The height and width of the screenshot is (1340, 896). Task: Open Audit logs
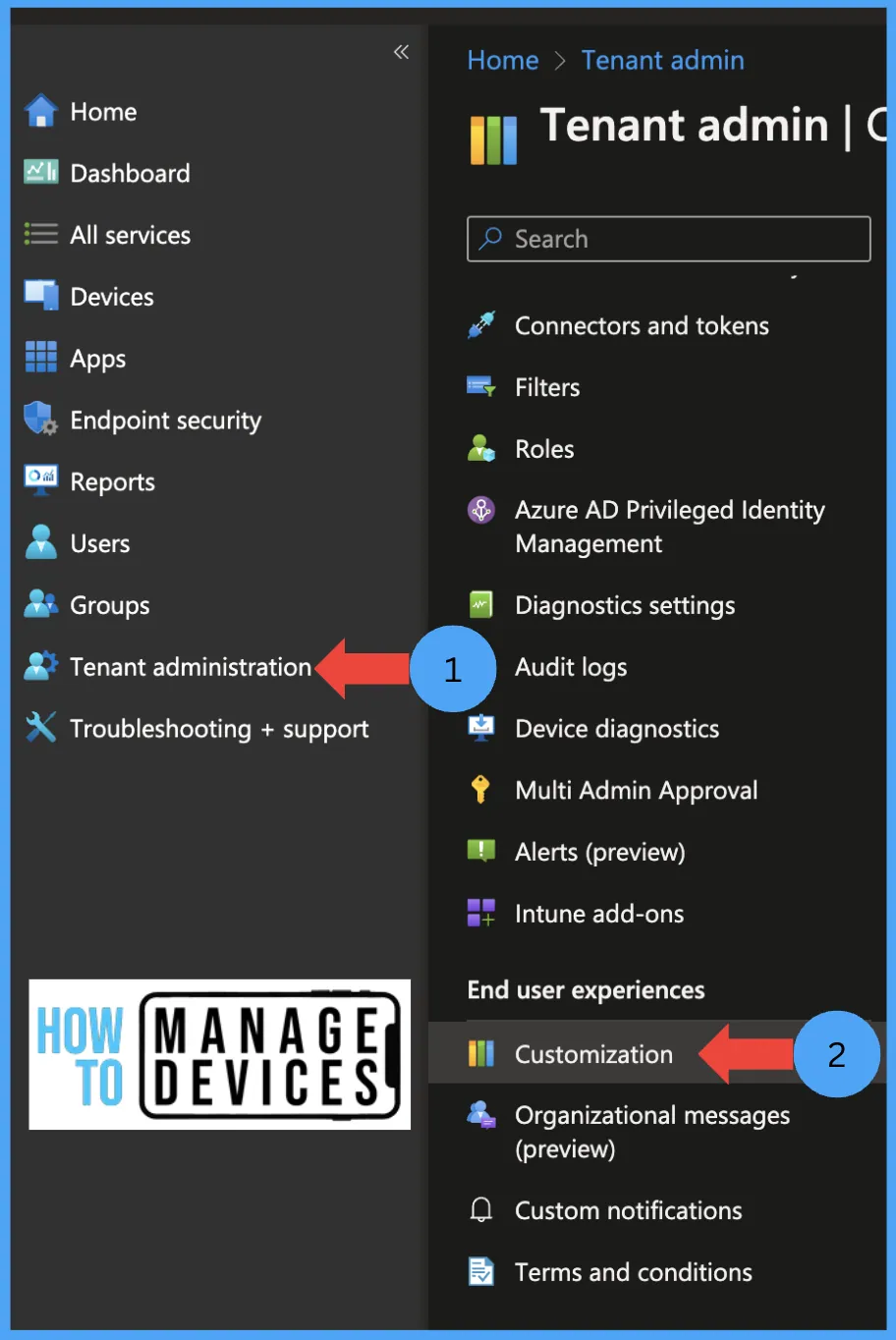pos(571,667)
